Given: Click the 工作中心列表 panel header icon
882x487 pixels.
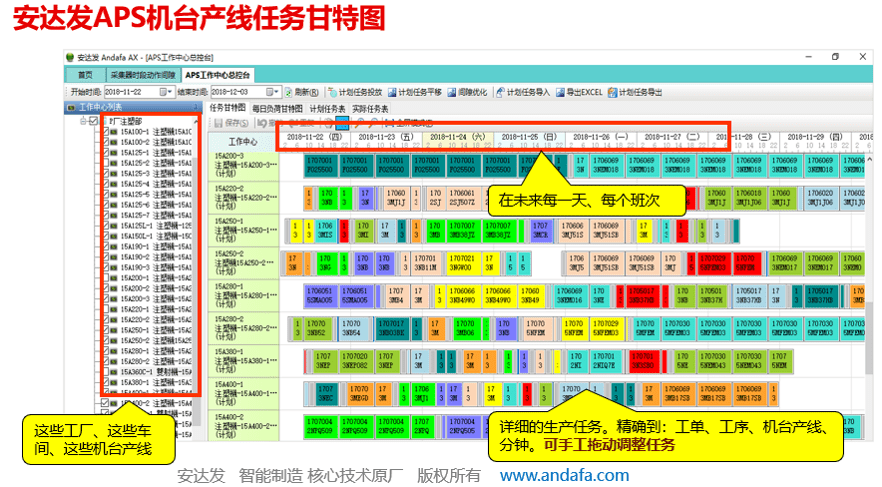Looking at the screenshot, I should coord(71,107).
